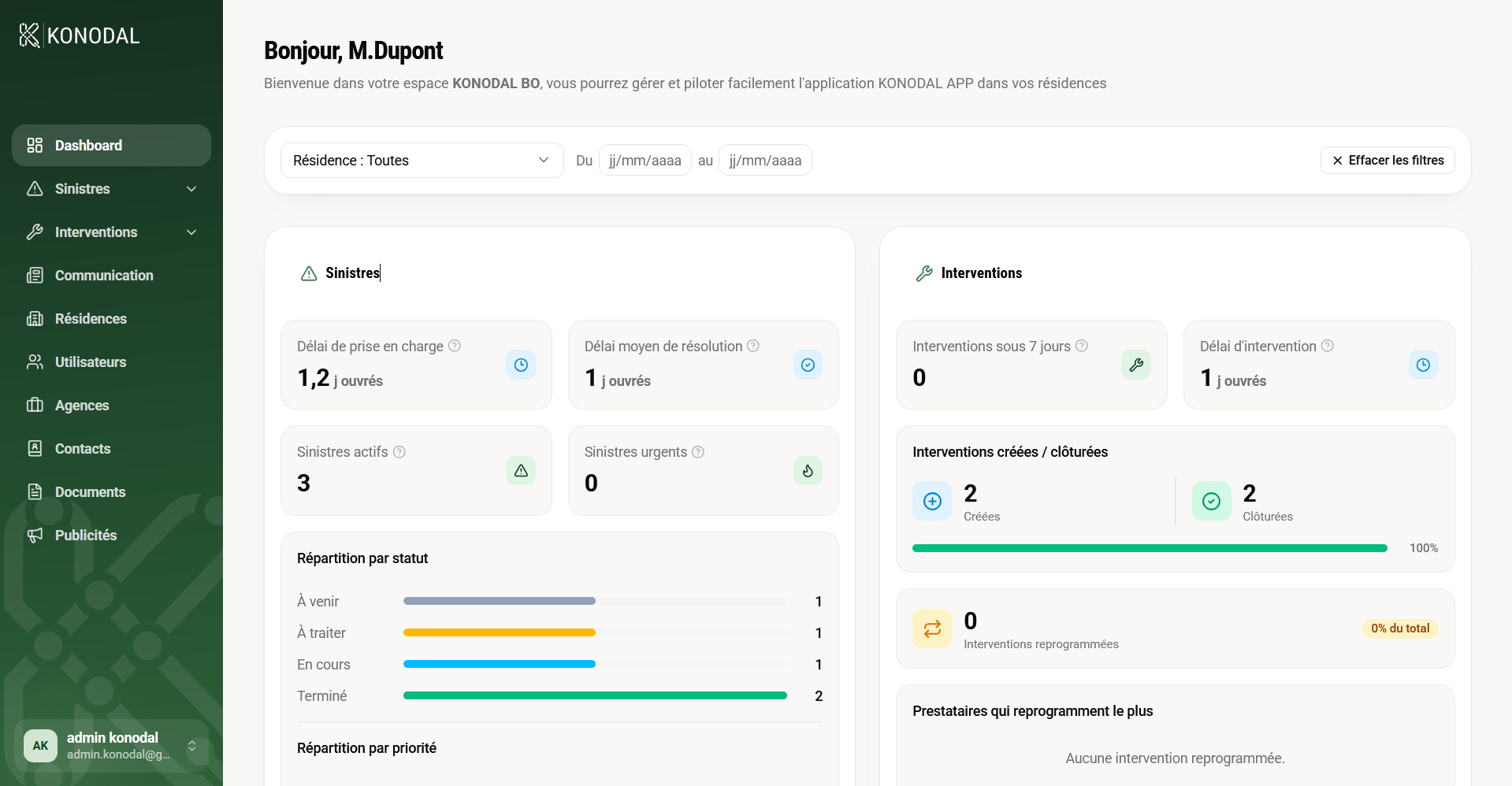Click Effacer les filtres button
Viewport: 1512px width, 786px height.
(x=1388, y=161)
